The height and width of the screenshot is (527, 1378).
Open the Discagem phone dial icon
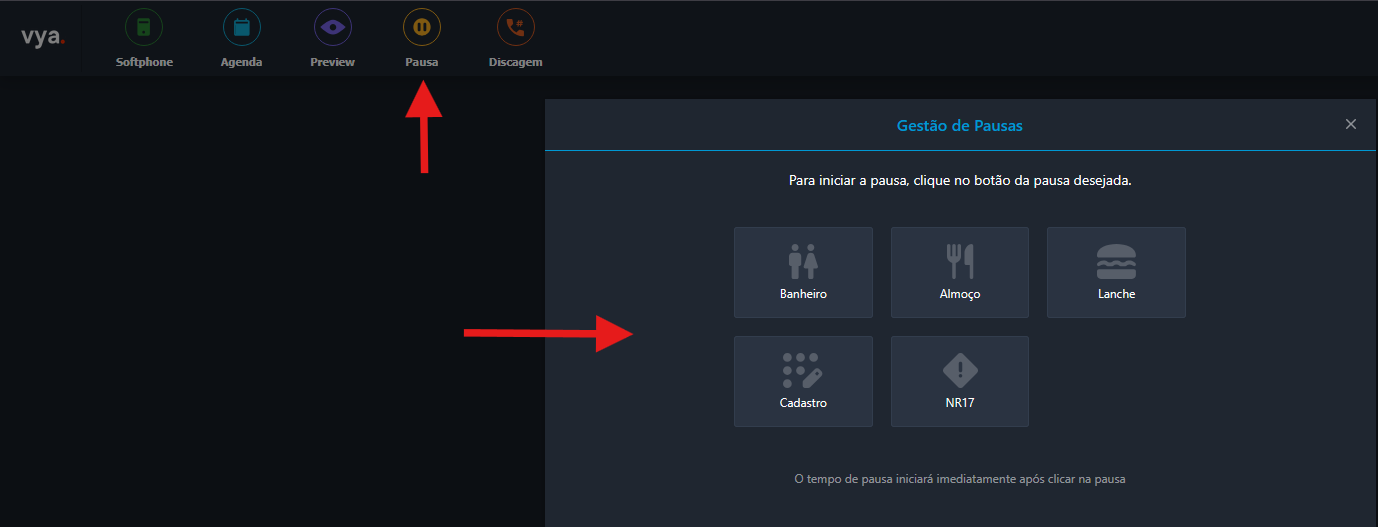click(515, 27)
